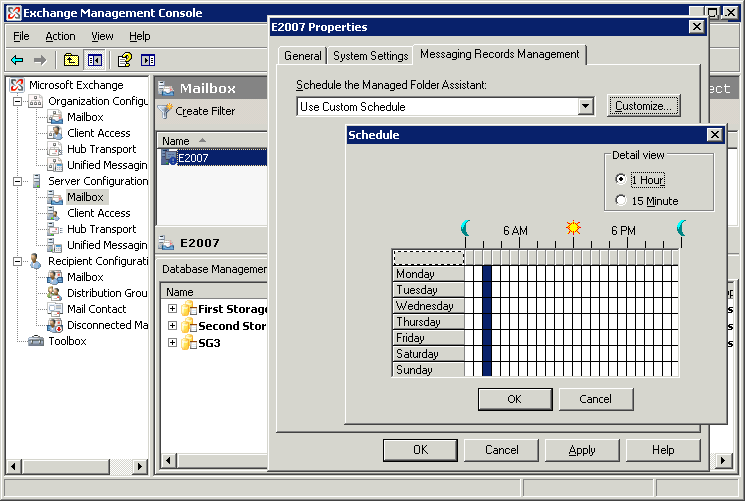Click the Up One Level folder icon

pyautogui.click(x=71, y=60)
